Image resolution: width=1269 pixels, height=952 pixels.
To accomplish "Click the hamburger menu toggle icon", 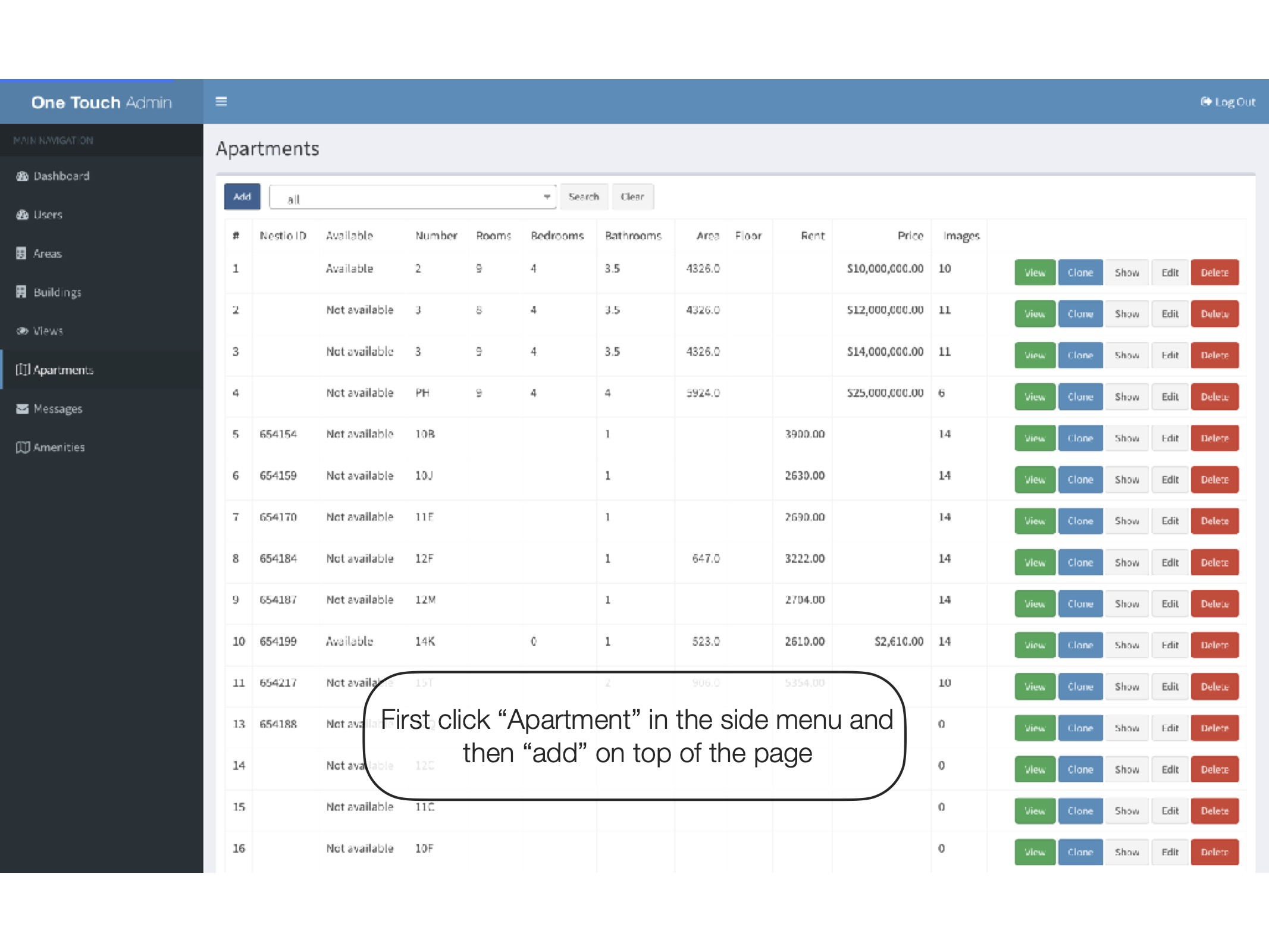I will click(x=221, y=102).
